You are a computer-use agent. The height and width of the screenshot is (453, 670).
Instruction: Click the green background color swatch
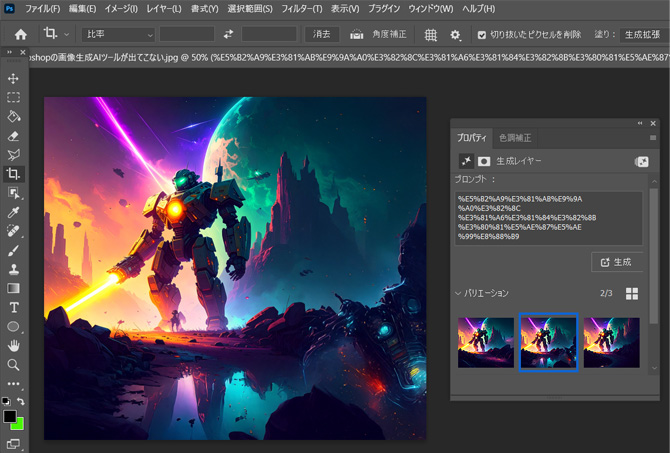[19, 424]
